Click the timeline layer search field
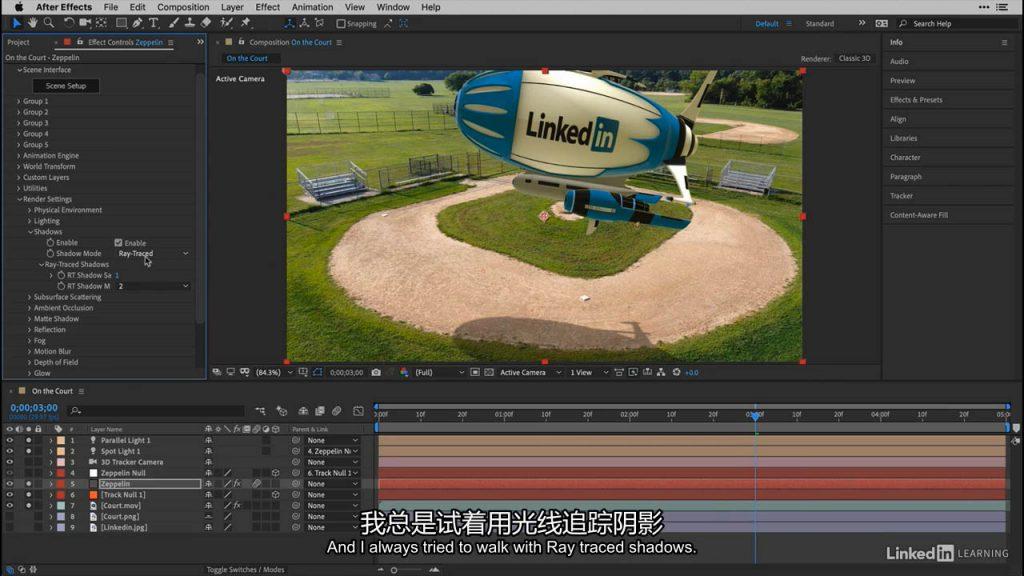The width and height of the screenshot is (1024, 576). click(157, 411)
